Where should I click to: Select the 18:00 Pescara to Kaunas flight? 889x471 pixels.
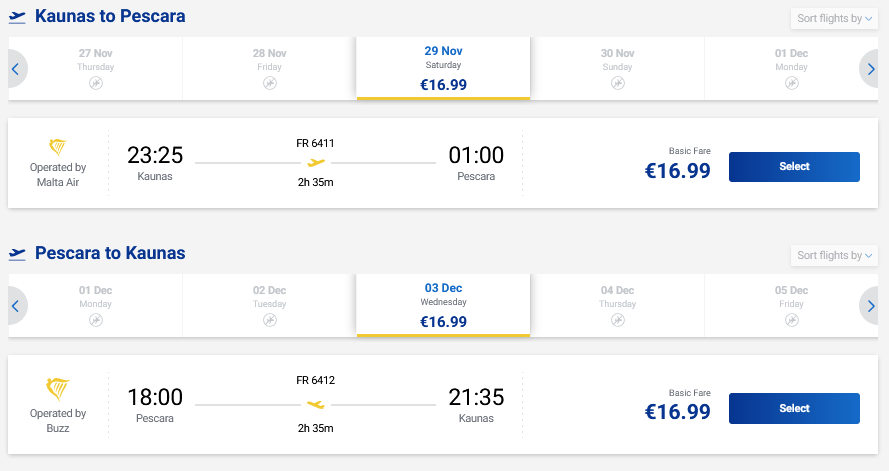click(794, 408)
